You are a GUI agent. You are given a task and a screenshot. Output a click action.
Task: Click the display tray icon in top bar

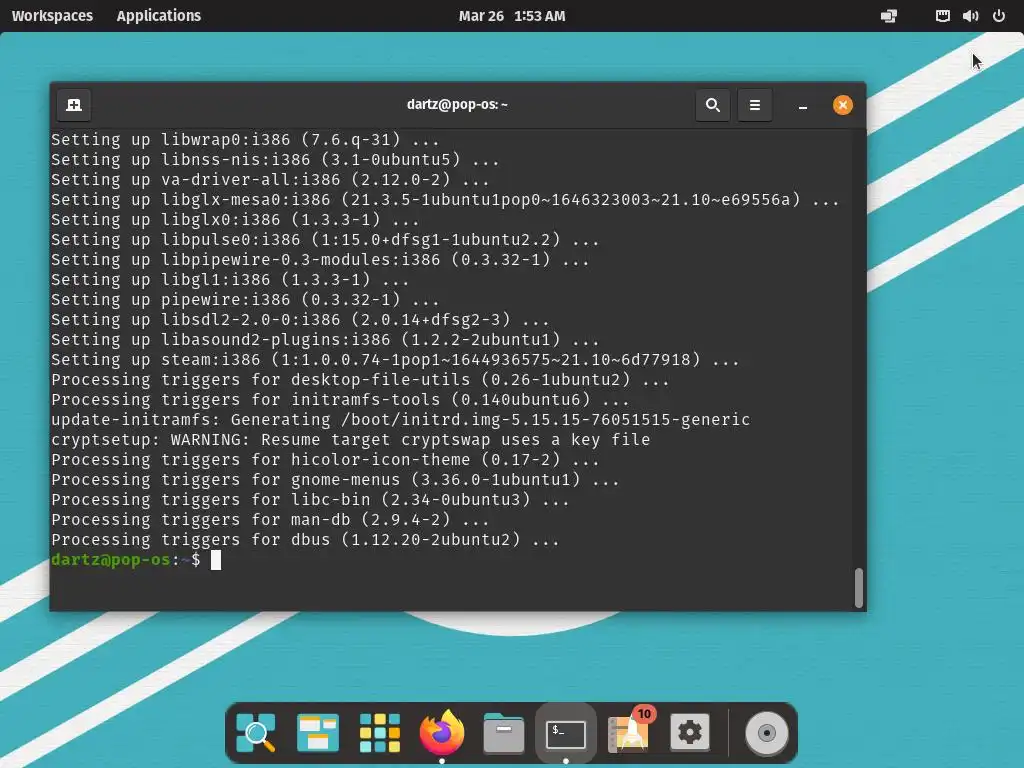(x=889, y=16)
